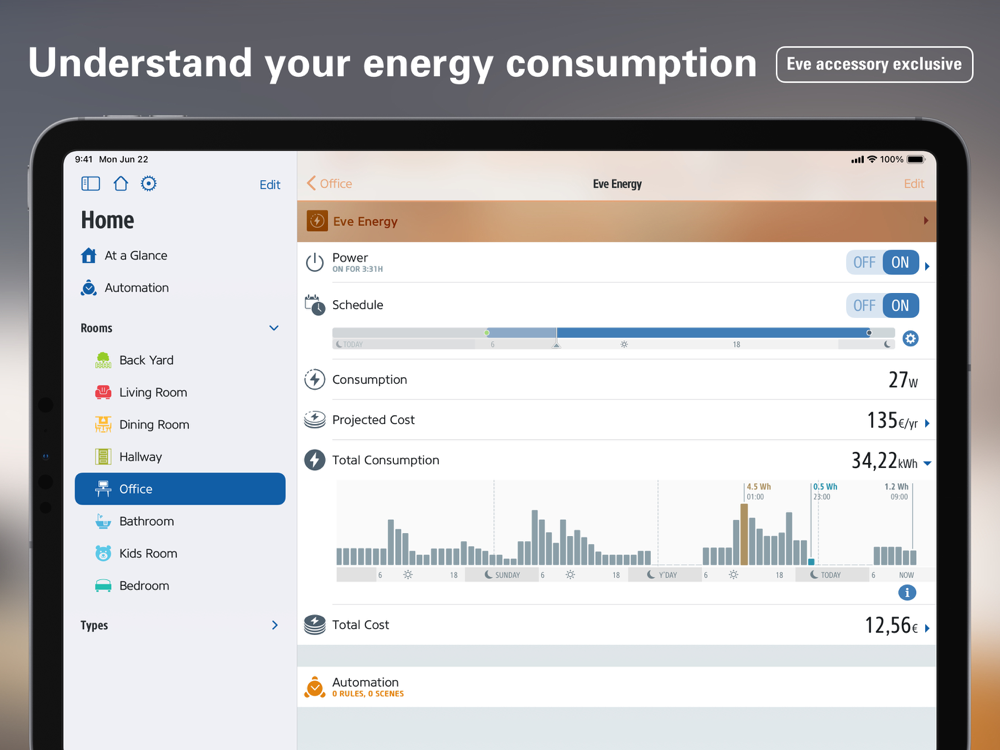
Task: Open Power details arrow
Action: click(x=927, y=266)
